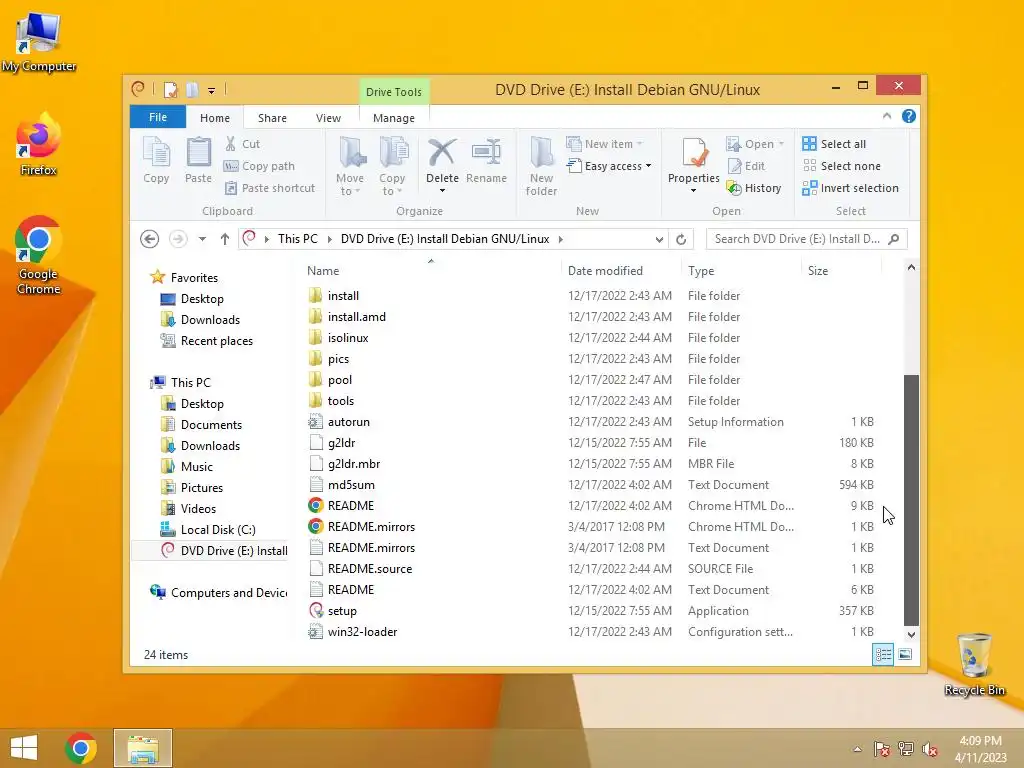Expand the Easy access dropdown

pyautogui.click(x=648, y=166)
